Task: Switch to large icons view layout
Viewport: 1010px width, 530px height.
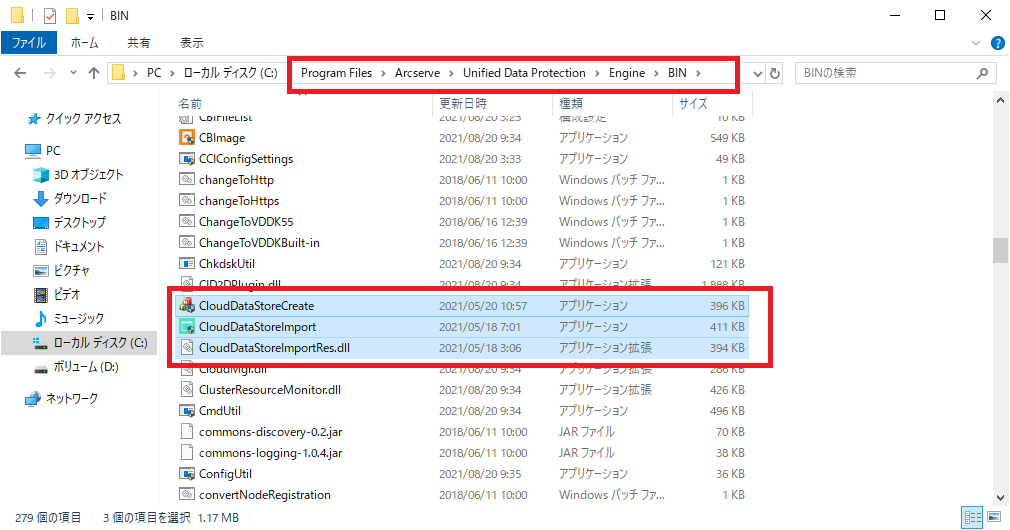Action: (994, 517)
